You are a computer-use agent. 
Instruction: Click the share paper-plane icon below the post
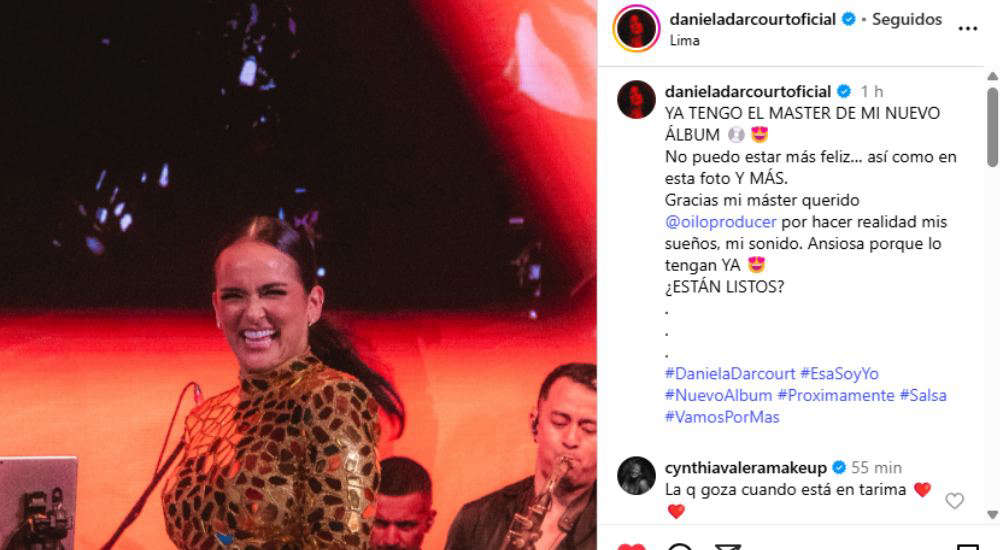click(727, 547)
